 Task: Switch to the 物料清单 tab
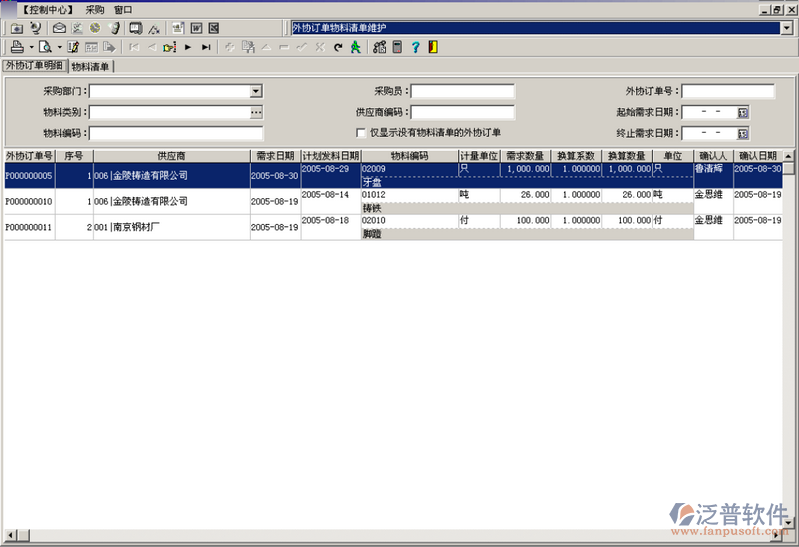click(x=91, y=67)
